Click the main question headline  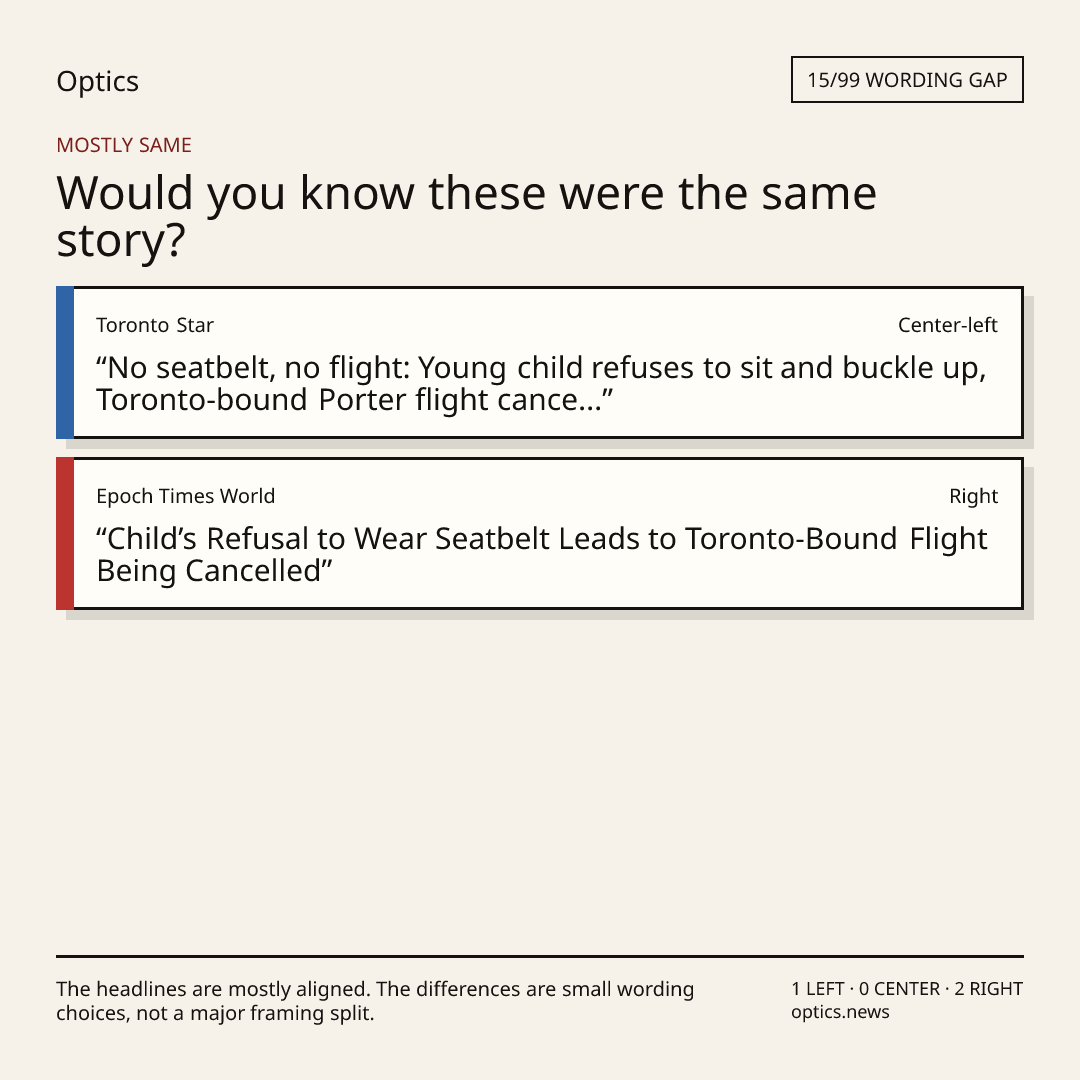pos(466,216)
